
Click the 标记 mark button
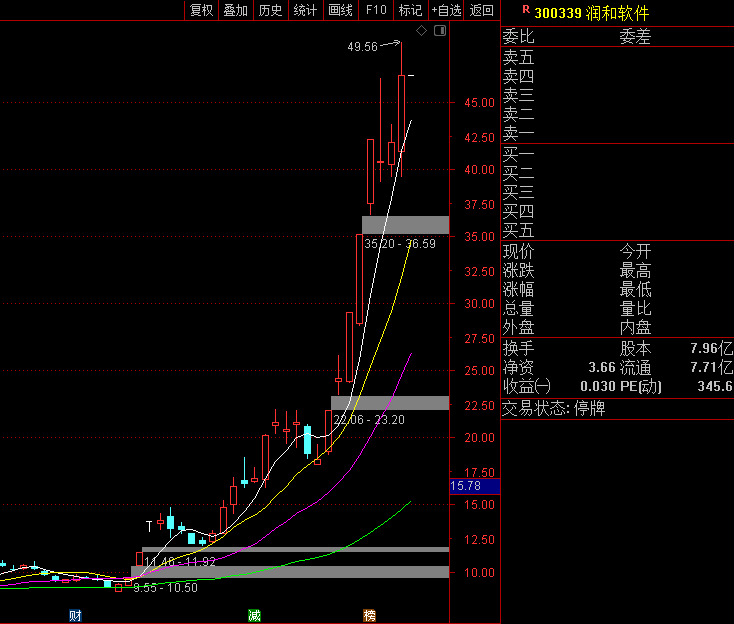tap(411, 10)
